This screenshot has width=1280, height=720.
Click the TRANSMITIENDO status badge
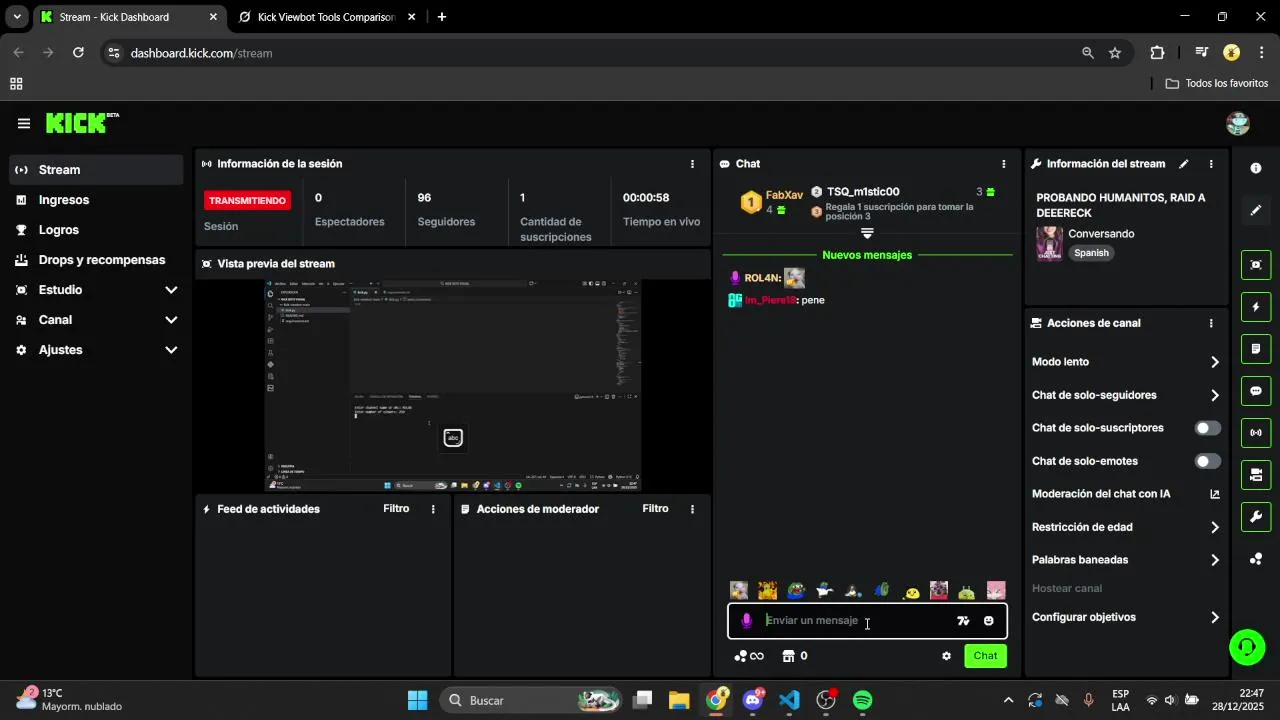(x=247, y=200)
